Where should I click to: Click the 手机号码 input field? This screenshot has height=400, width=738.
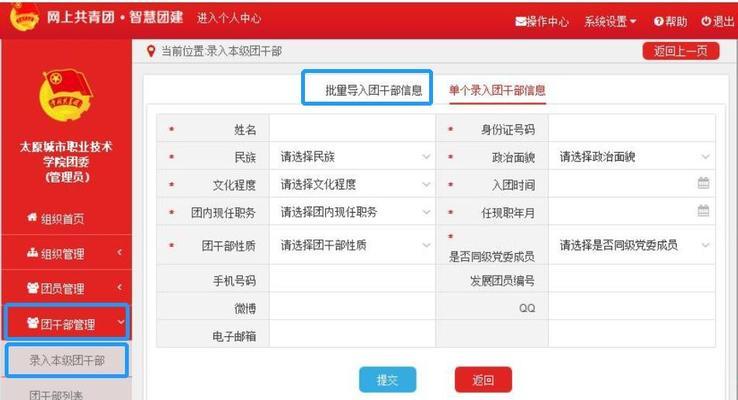pos(353,280)
